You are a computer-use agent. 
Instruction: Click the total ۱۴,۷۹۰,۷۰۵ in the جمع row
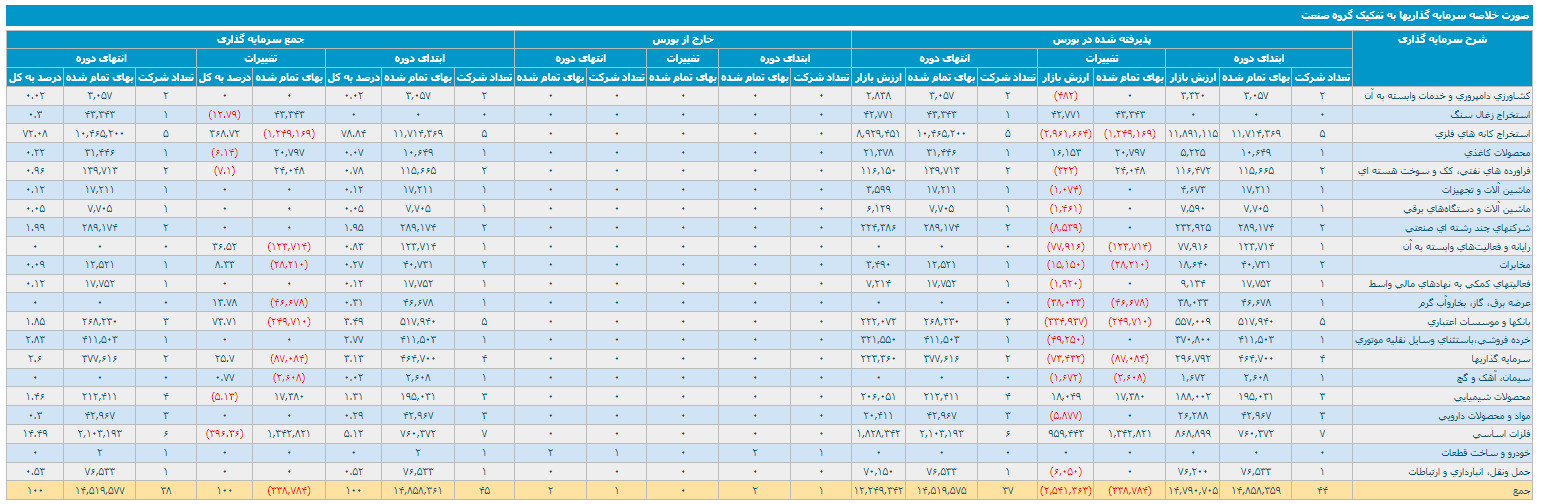1194,491
